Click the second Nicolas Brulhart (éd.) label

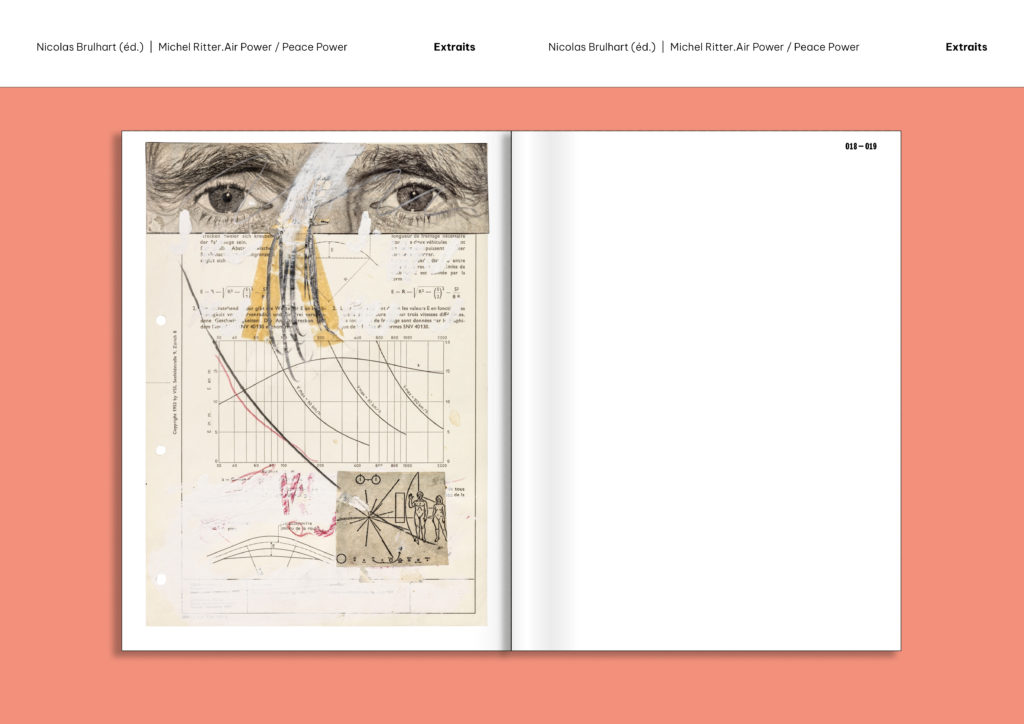601,47
